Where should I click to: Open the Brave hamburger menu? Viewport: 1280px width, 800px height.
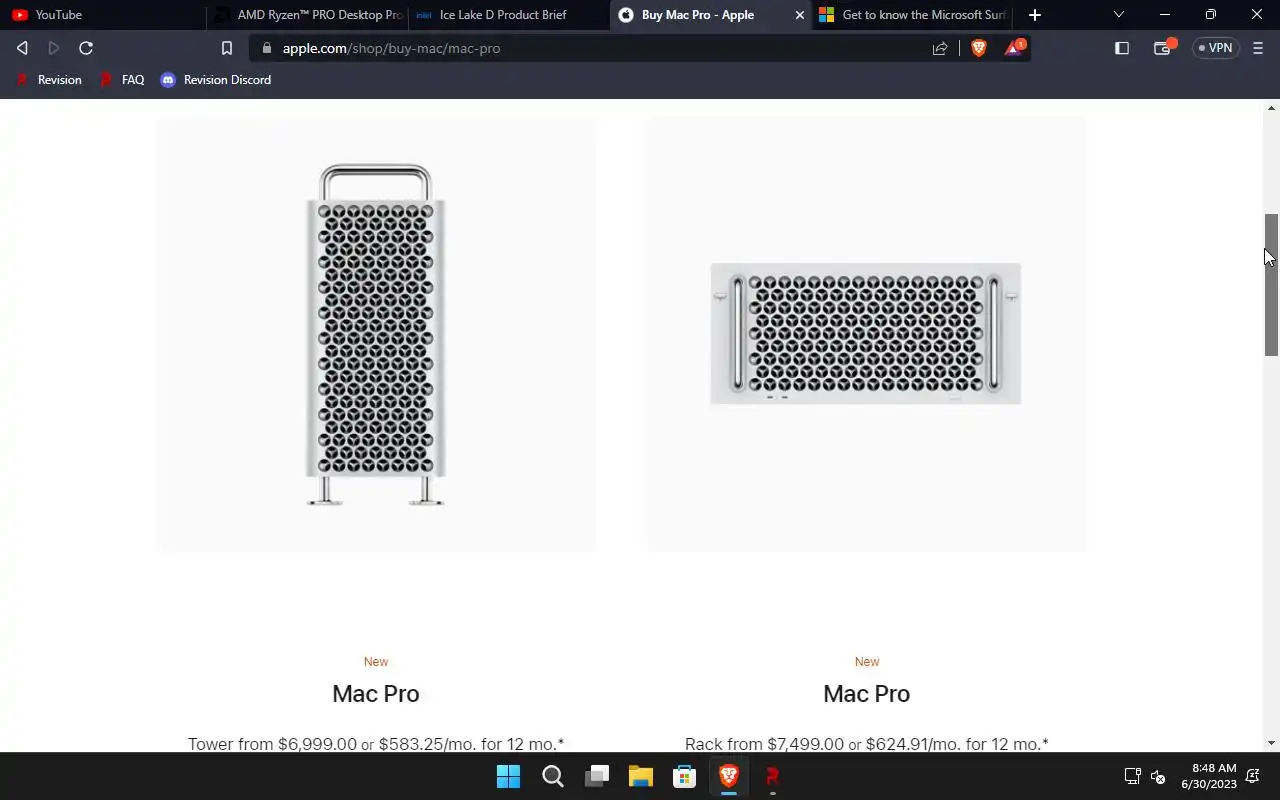[1258, 48]
